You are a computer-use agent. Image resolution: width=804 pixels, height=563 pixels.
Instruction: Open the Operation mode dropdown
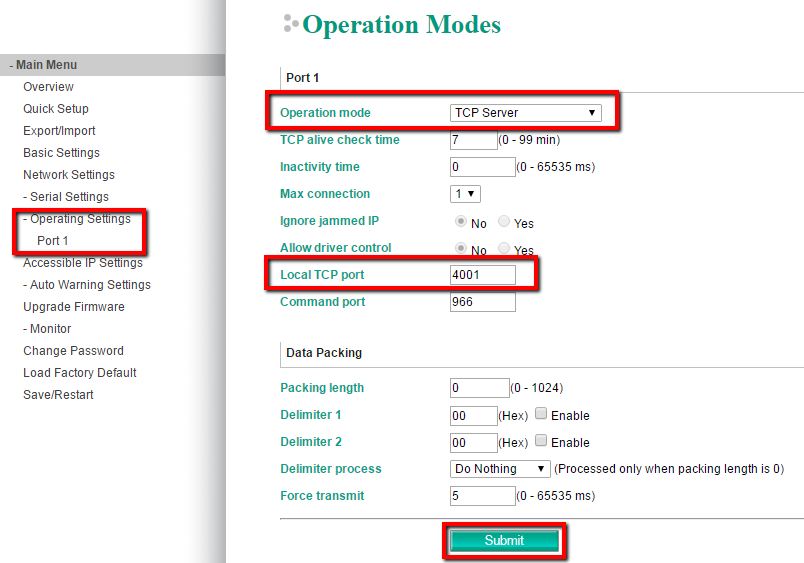(x=526, y=113)
